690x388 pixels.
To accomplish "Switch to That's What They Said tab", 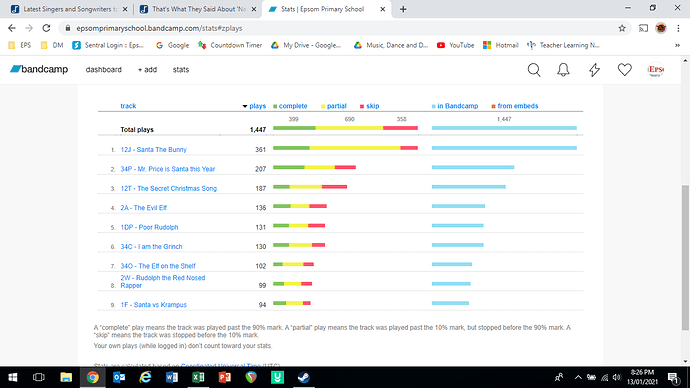I will [x=198, y=9].
